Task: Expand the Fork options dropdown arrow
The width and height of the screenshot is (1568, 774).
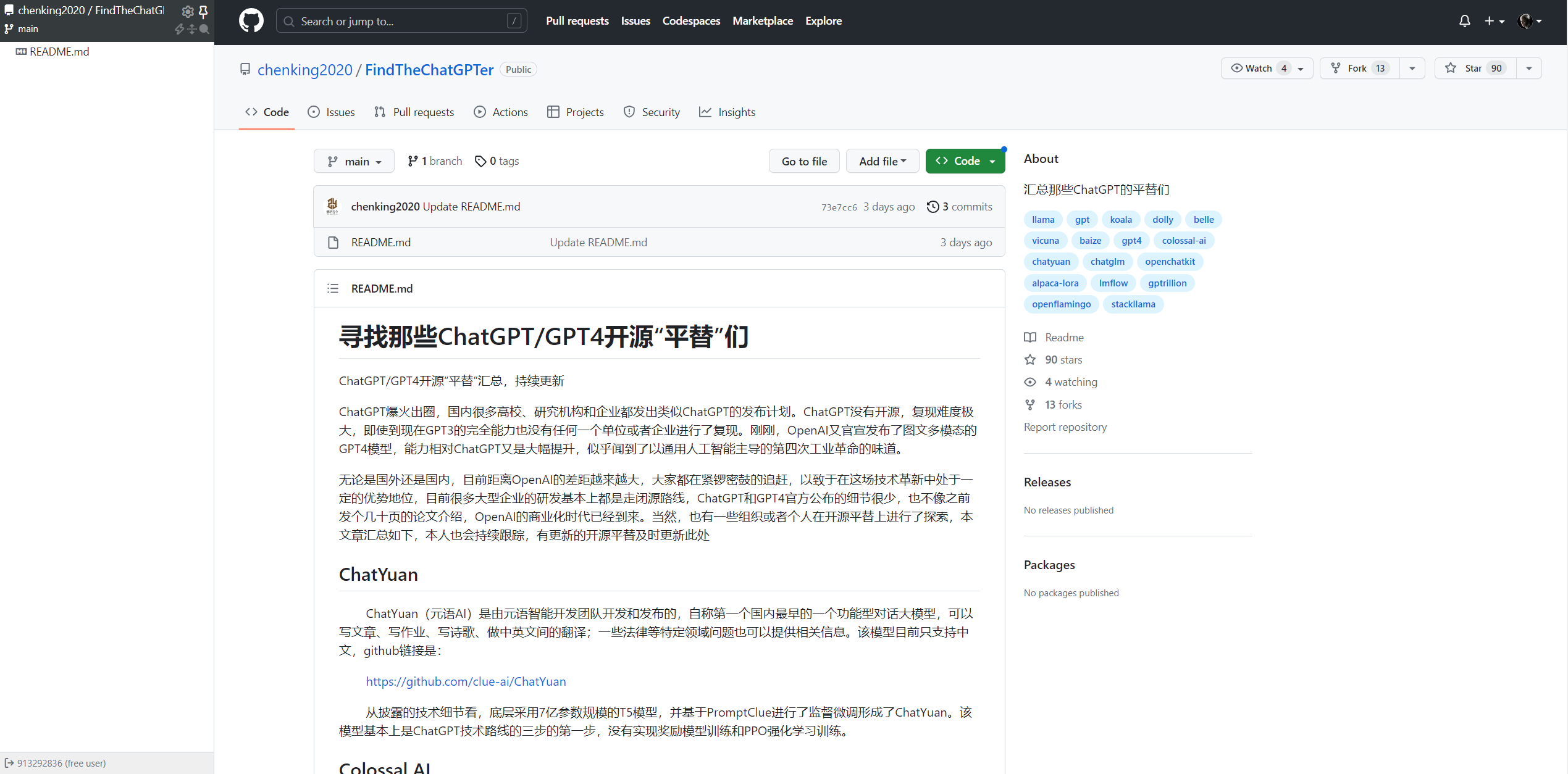Action: pos(1412,68)
